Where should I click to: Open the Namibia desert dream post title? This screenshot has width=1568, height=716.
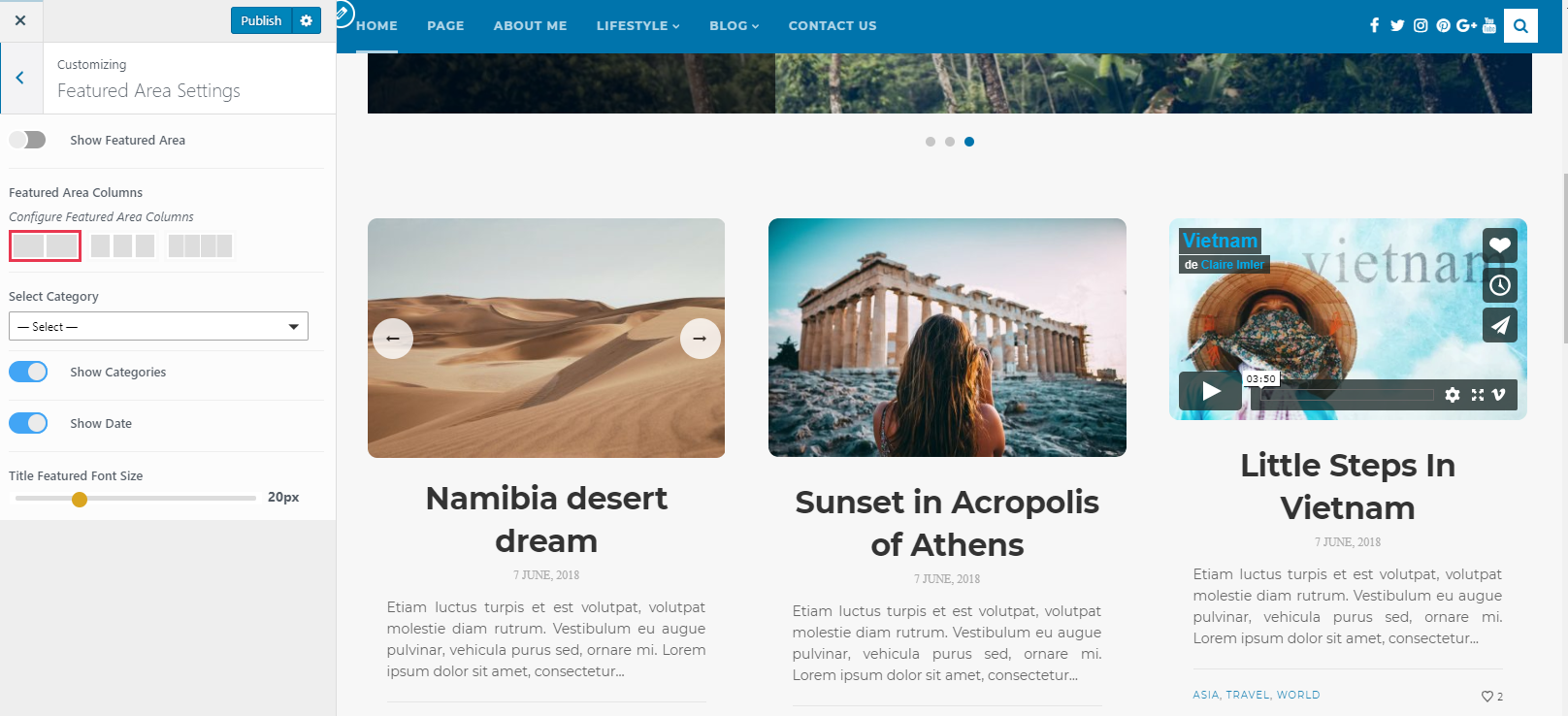click(x=546, y=519)
